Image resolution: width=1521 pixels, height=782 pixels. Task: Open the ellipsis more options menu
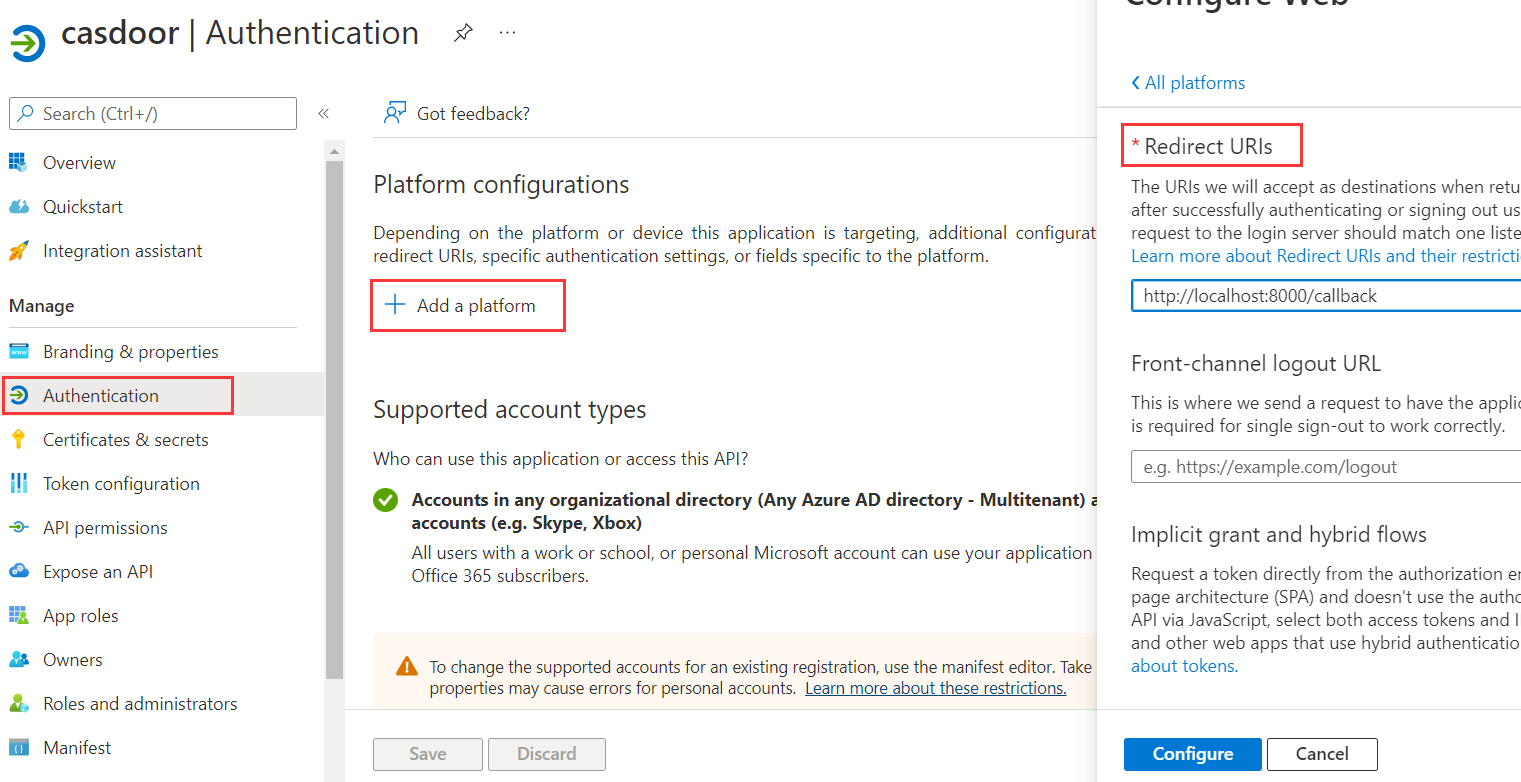click(x=508, y=33)
